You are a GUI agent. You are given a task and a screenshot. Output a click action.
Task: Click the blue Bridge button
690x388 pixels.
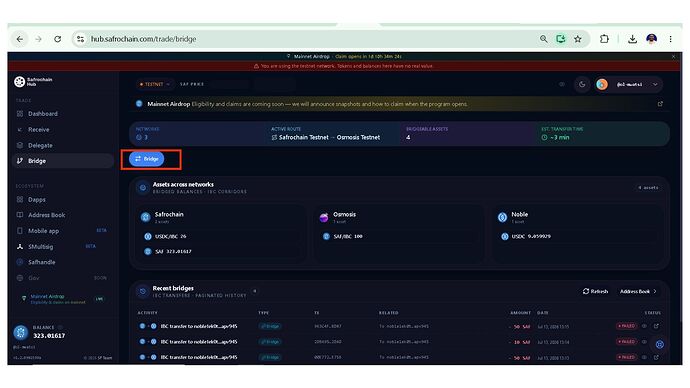tap(147, 159)
